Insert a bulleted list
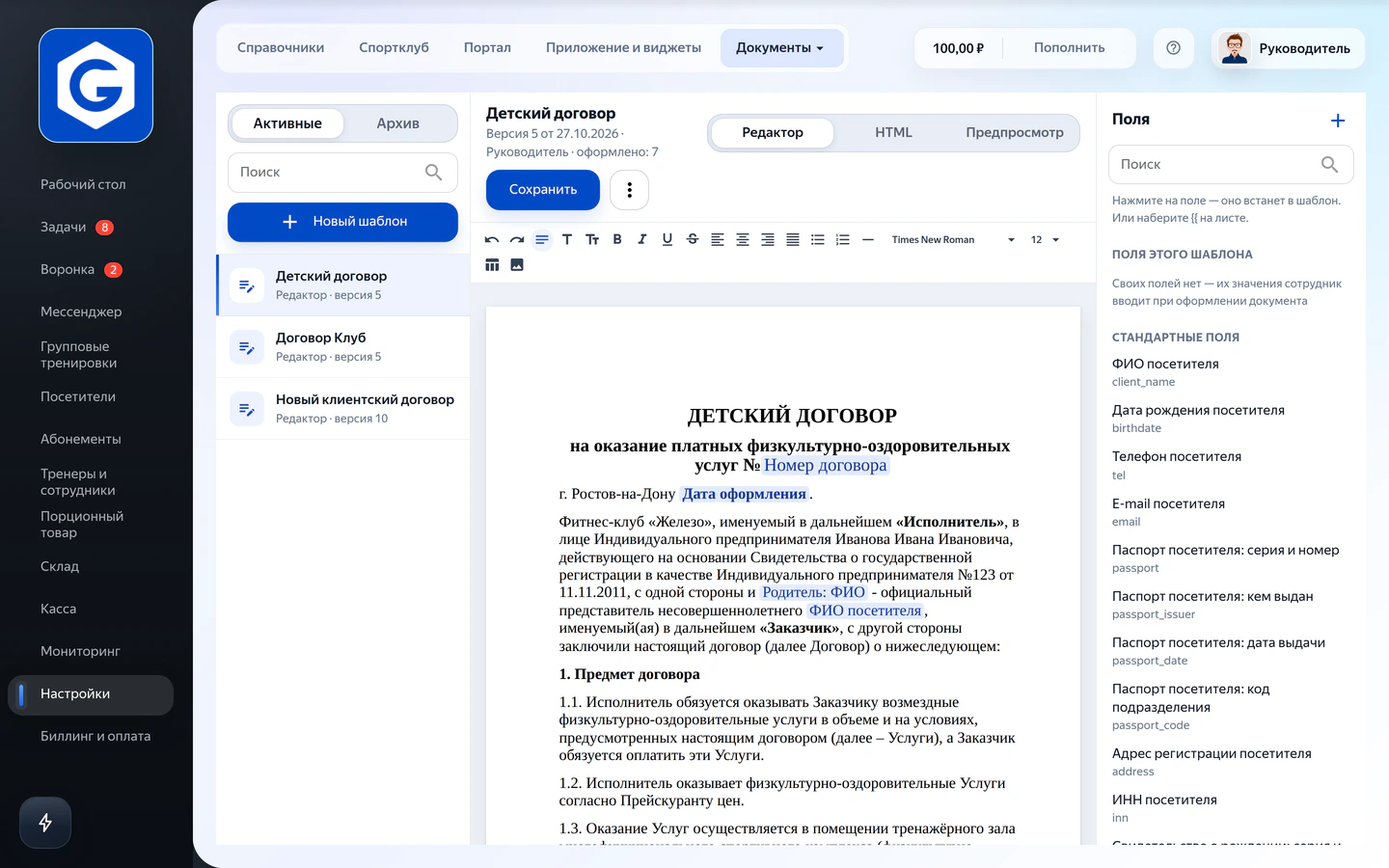 click(x=818, y=240)
